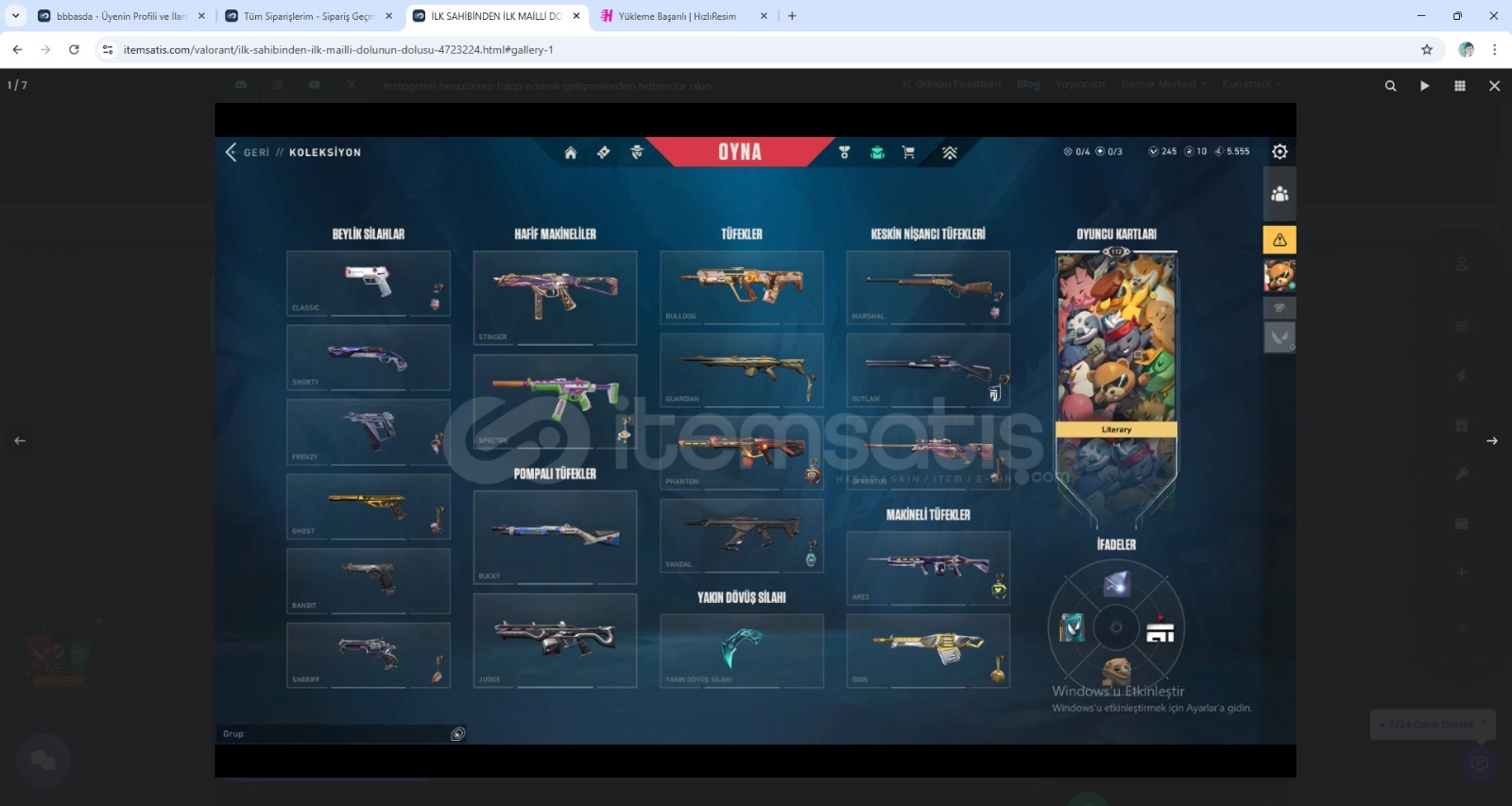
Task: View site information for itemsatis.com
Action: click(x=108, y=49)
